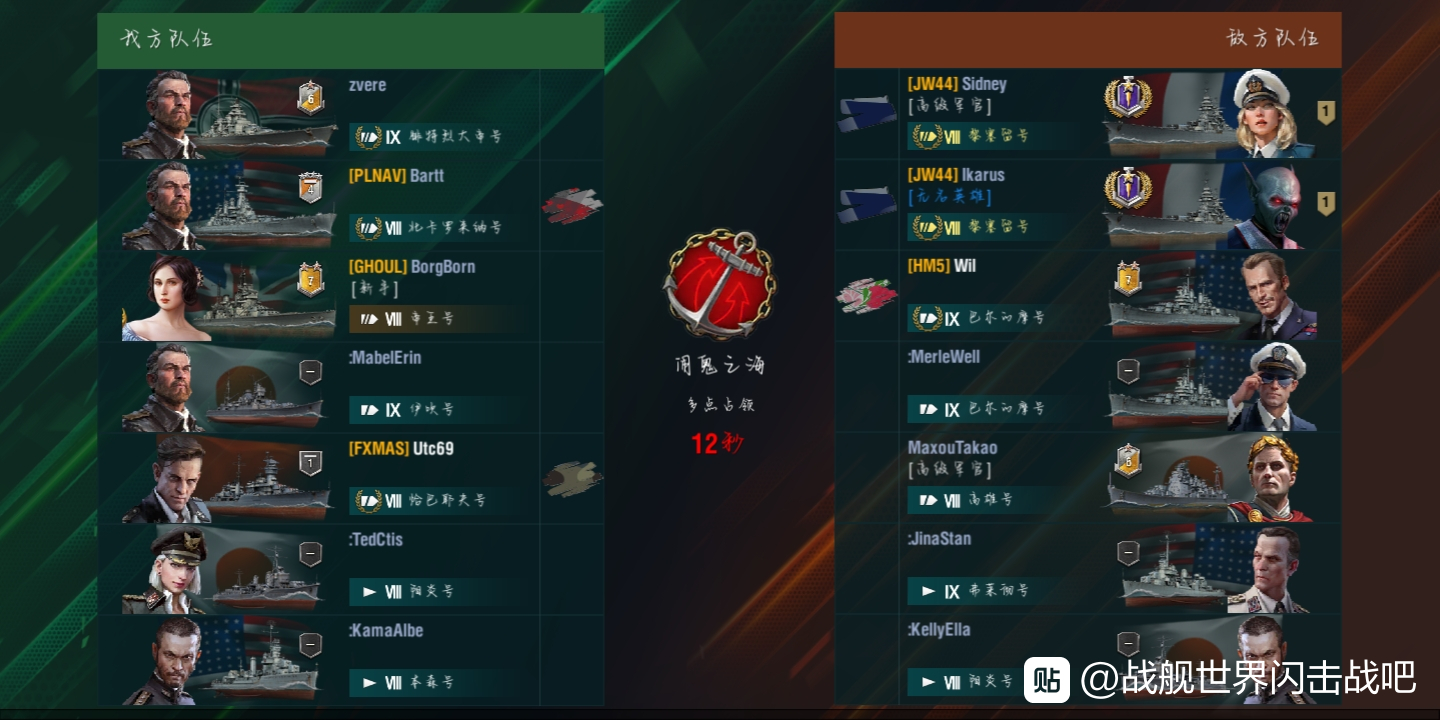Click the gold rank badge on BorgBorn's ship
This screenshot has width=1440, height=720.
(x=311, y=279)
